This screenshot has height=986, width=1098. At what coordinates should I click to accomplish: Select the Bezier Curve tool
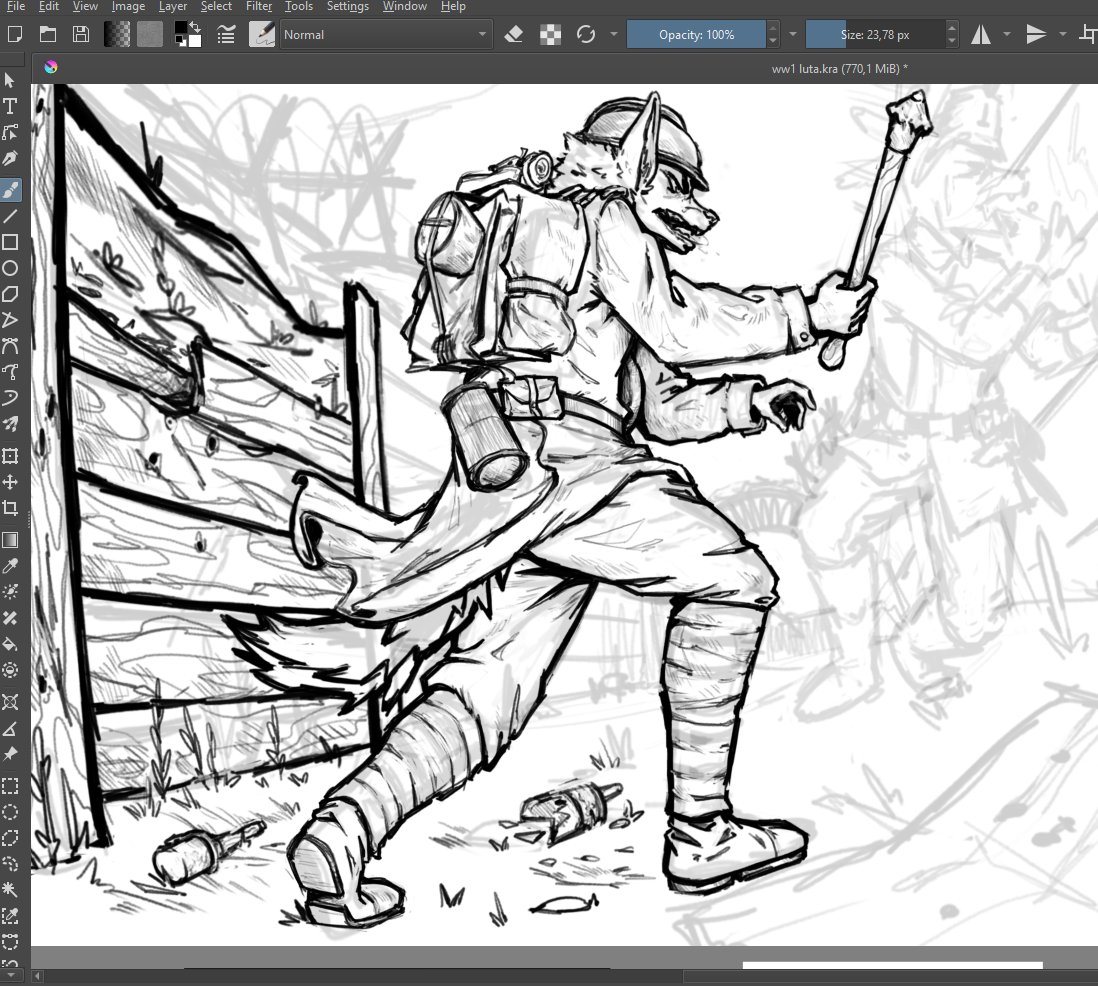point(10,346)
